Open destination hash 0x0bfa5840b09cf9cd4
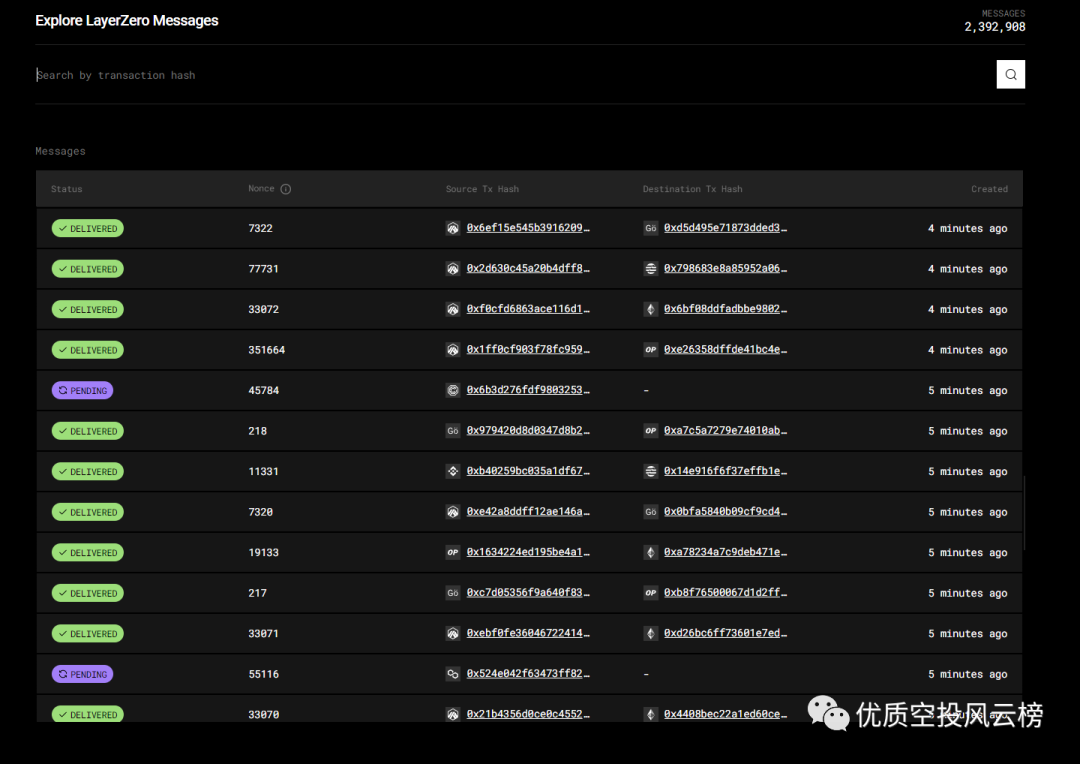The image size is (1080, 764). 725,512
